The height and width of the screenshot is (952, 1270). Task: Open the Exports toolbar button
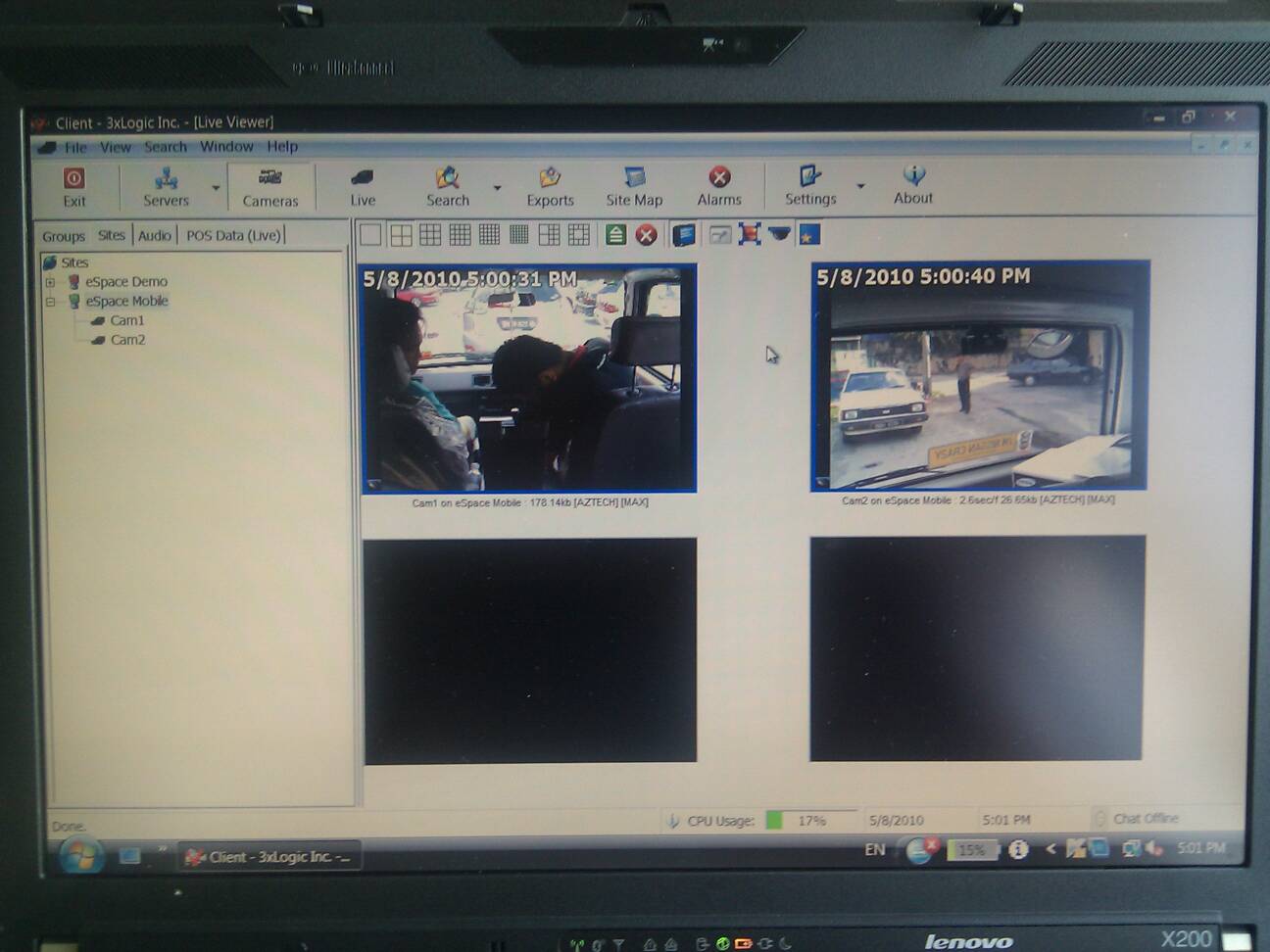click(550, 186)
